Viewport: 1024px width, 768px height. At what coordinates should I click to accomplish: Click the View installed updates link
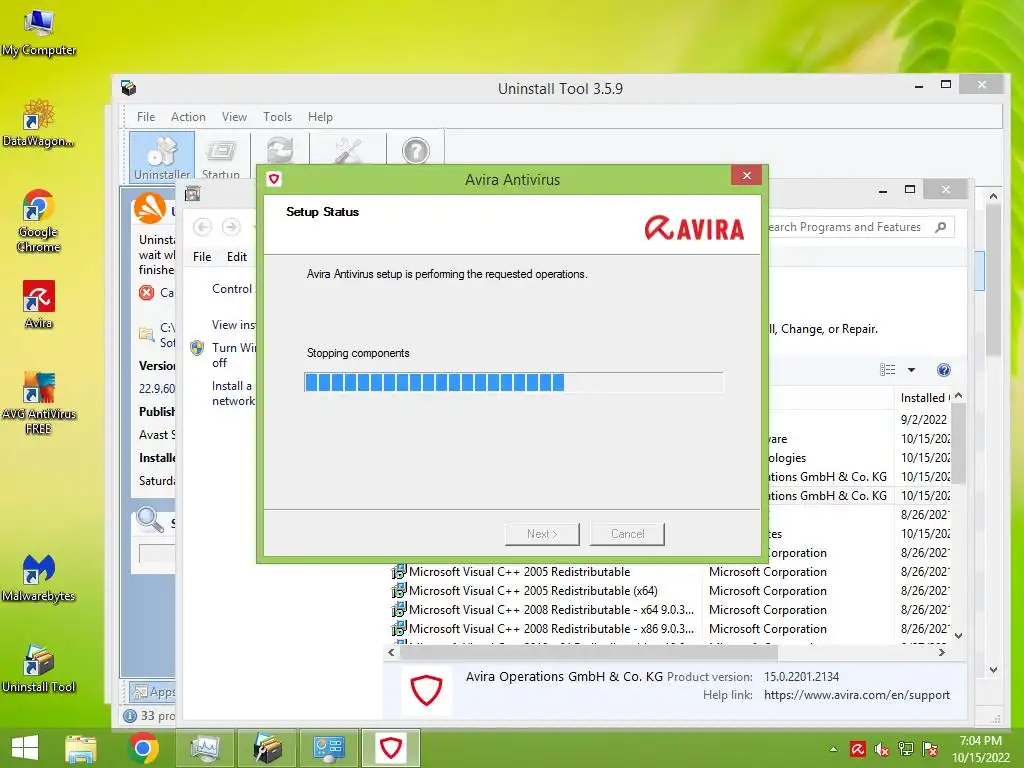coord(233,325)
